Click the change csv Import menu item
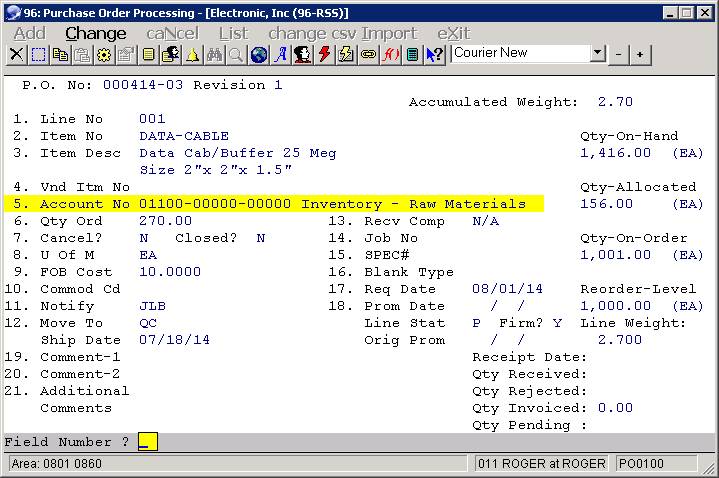The height and width of the screenshot is (478, 719). [342, 33]
